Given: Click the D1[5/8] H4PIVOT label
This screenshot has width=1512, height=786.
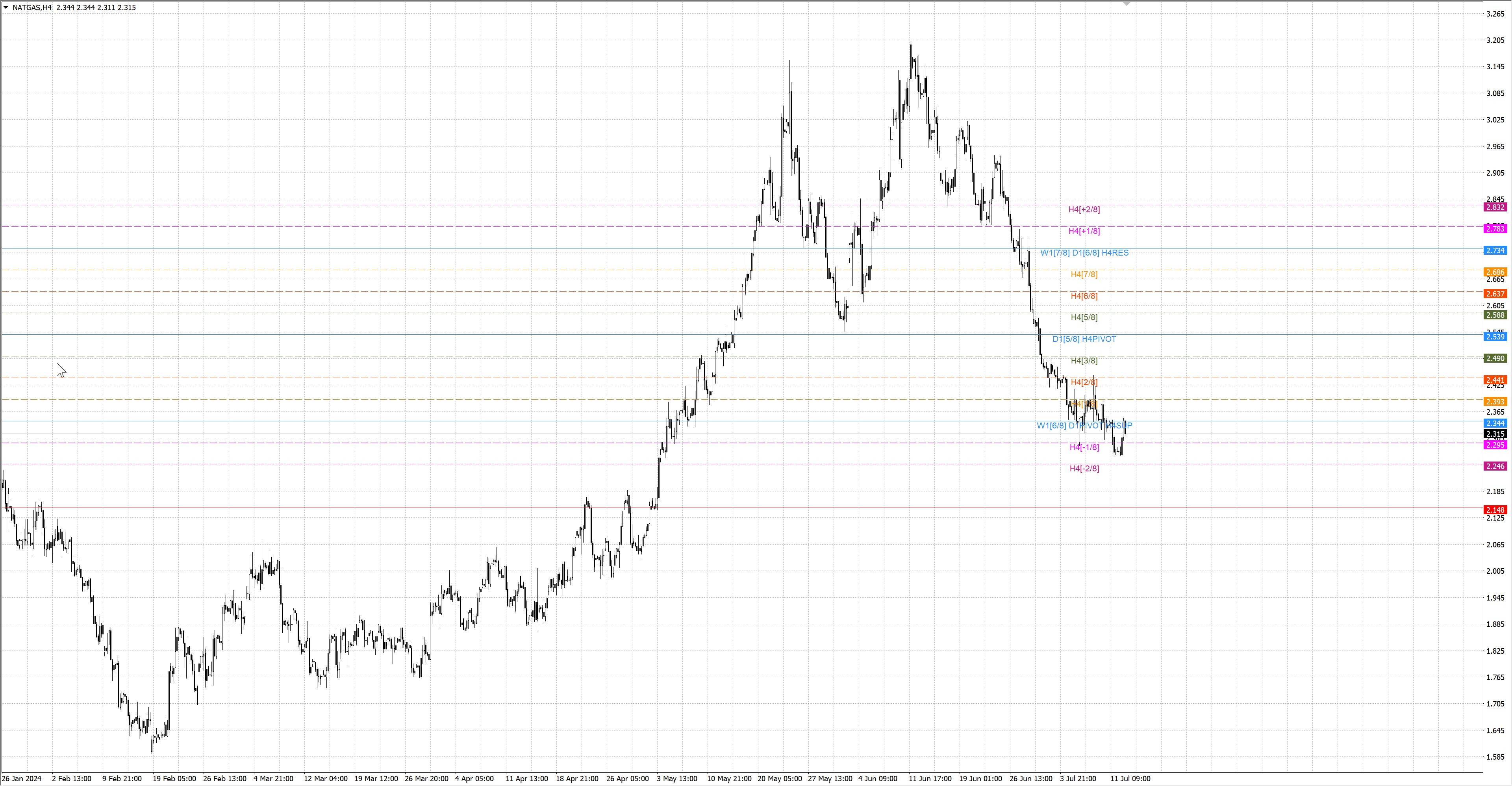Looking at the screenshot, I should 1084,339.
